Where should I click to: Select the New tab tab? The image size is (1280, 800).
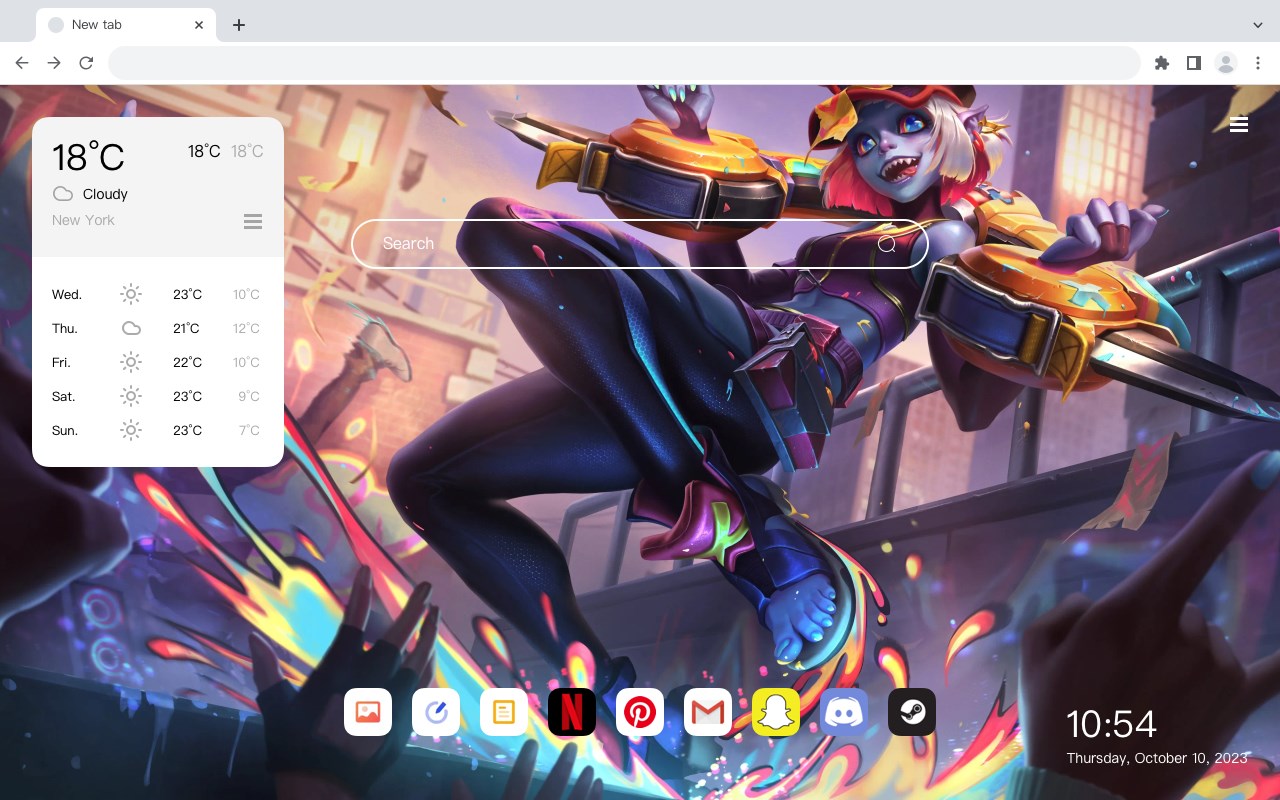[126, 25]
